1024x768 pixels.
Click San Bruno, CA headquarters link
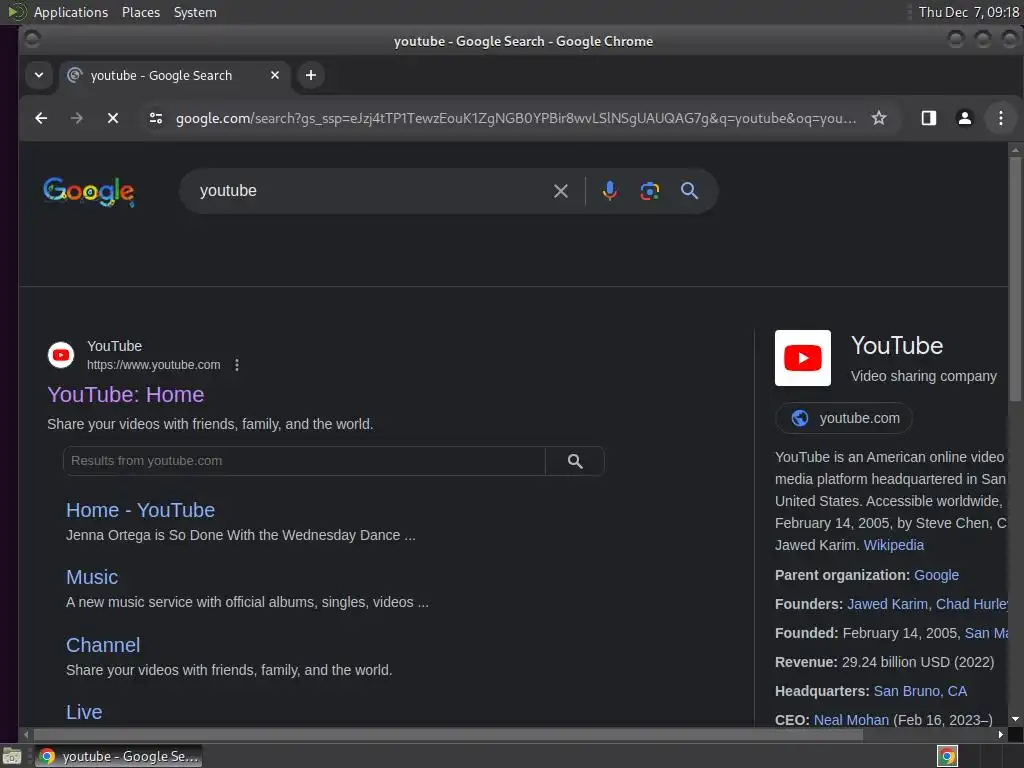pos(920,691)
